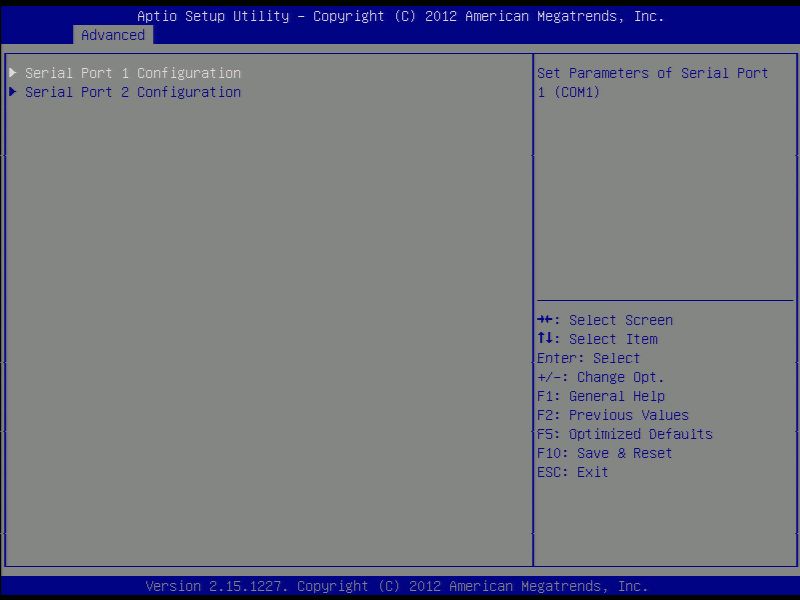Screen dimensions: 800x600
Task: Click '+/-: Change Opt.' hint line
Action: [601, 377]
